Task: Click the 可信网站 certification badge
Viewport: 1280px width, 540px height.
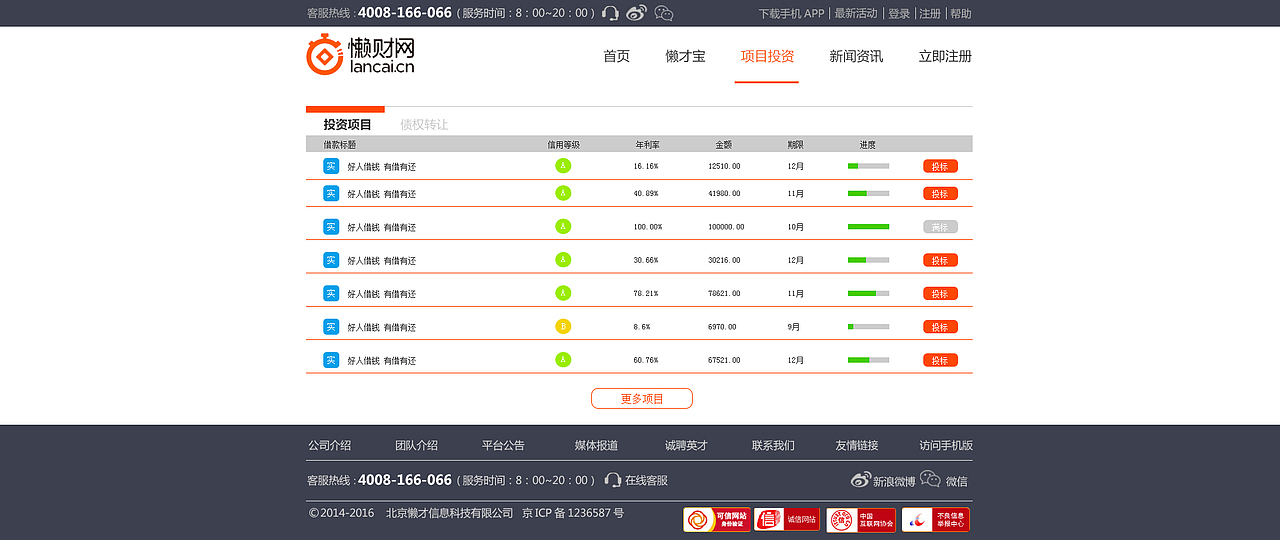Action: (717, 520)
